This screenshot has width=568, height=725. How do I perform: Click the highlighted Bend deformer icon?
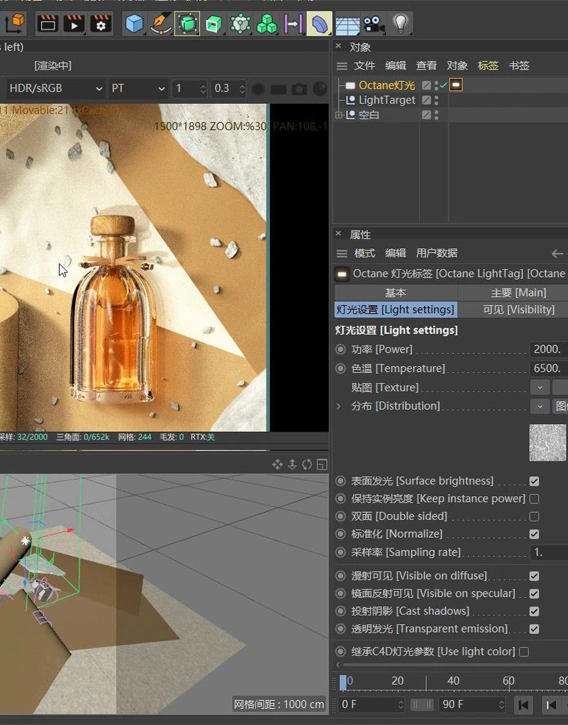[320, 23]
